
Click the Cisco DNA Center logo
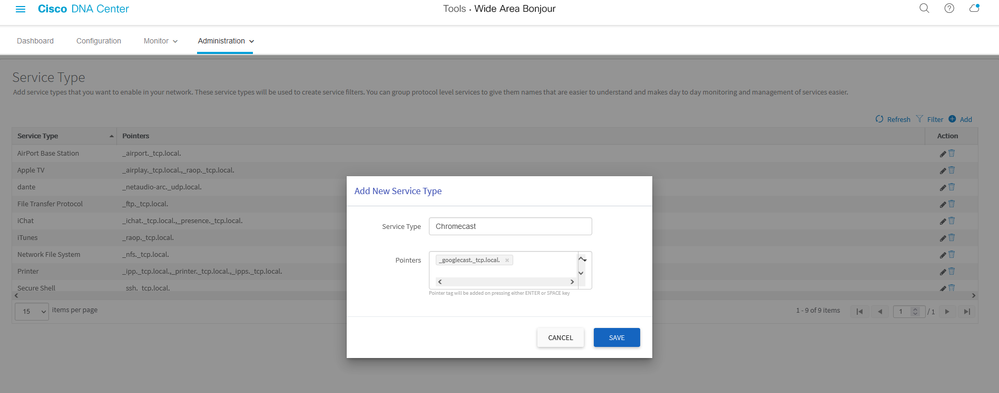[83, 9]
